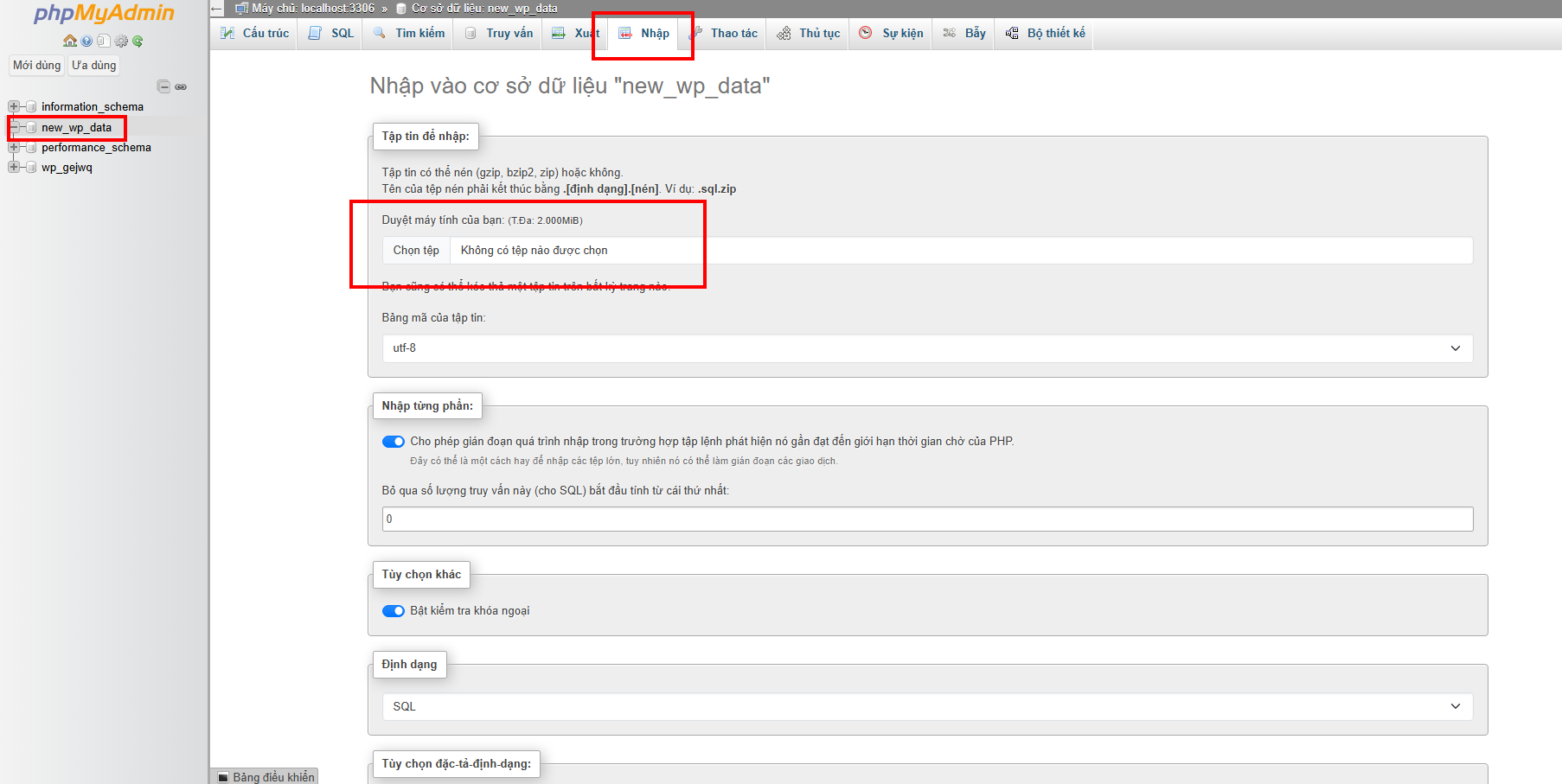Click Máy chủ: localhost:3306 breadcrumb link
This screenshot has width=1562, height=784.
point(313,9)
